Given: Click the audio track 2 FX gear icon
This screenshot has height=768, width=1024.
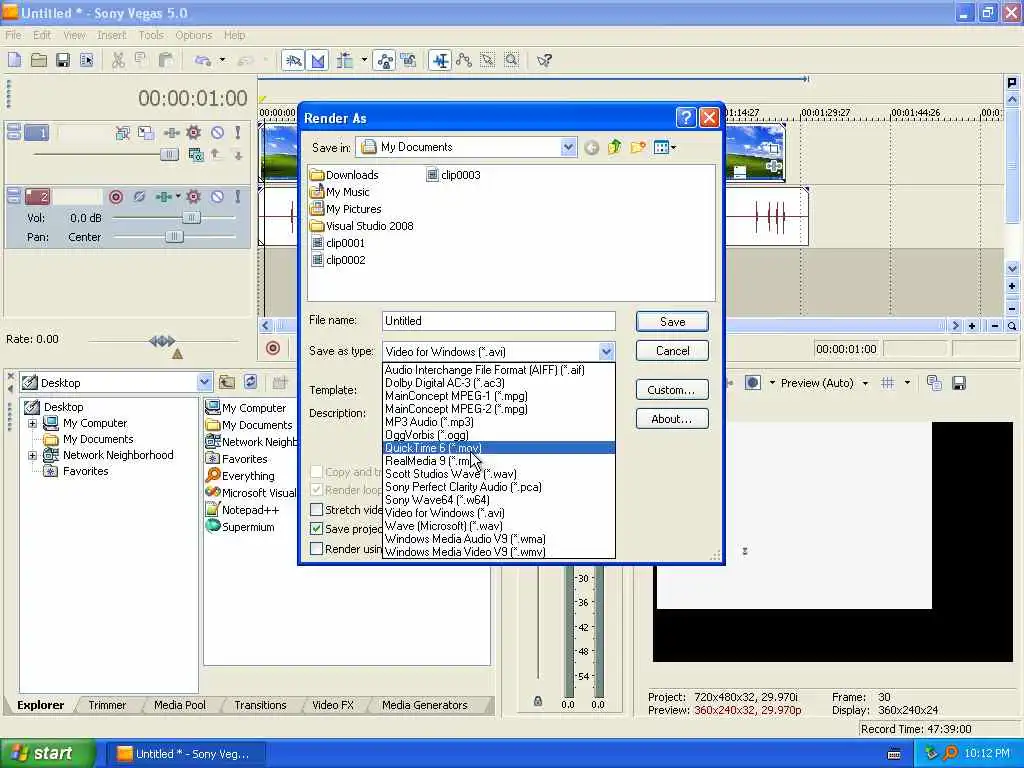Looking at the screenshot, I should (x=193, y=197).
